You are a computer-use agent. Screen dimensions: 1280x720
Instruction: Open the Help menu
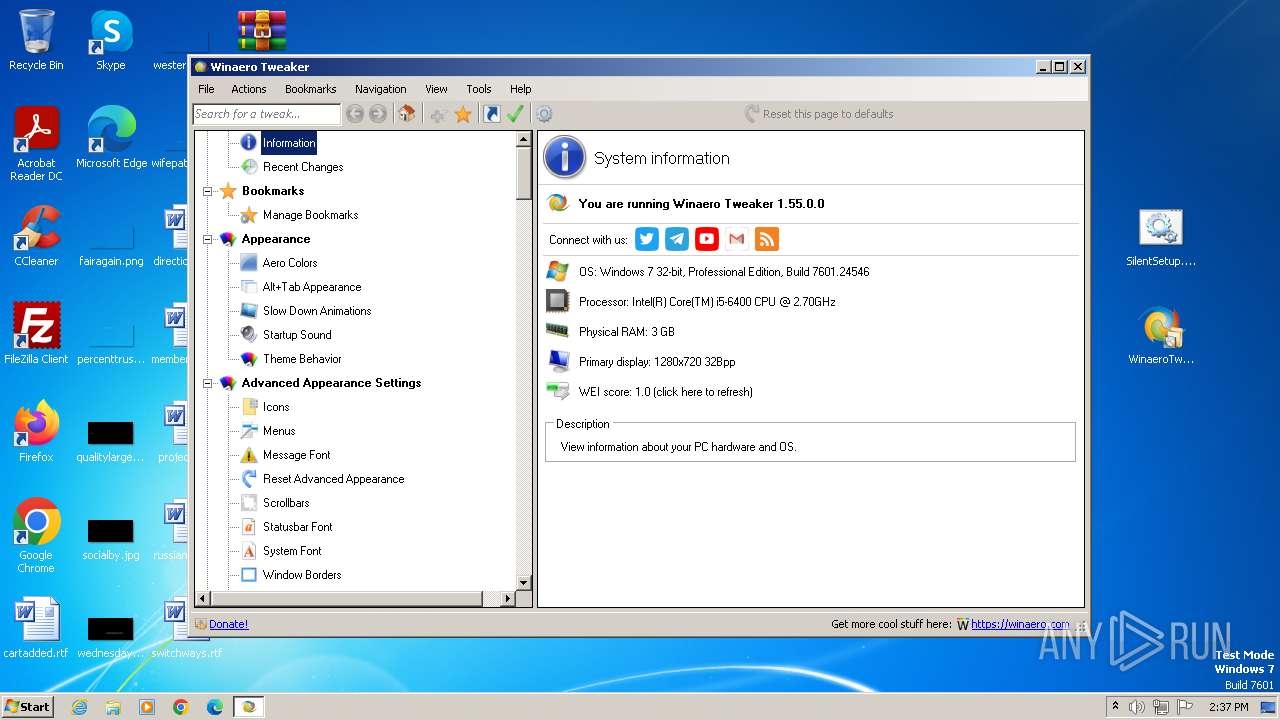pos(521,89)
